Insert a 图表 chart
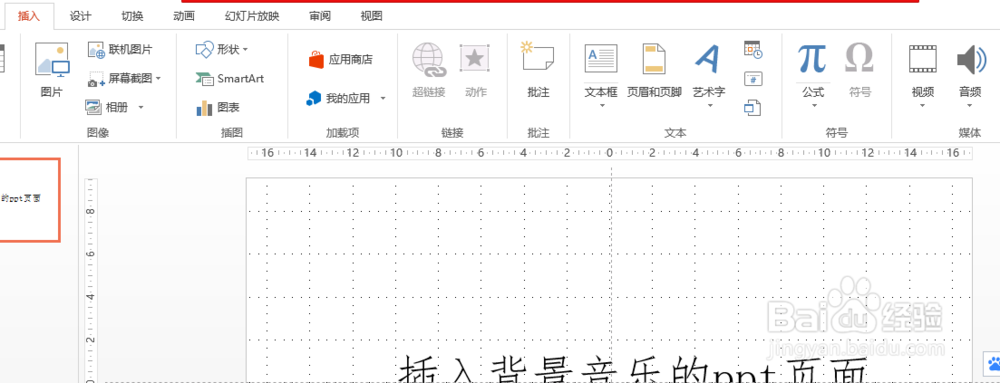Image resolution: width=1000 pixels, height=383 pixels. tap(218, 108)
